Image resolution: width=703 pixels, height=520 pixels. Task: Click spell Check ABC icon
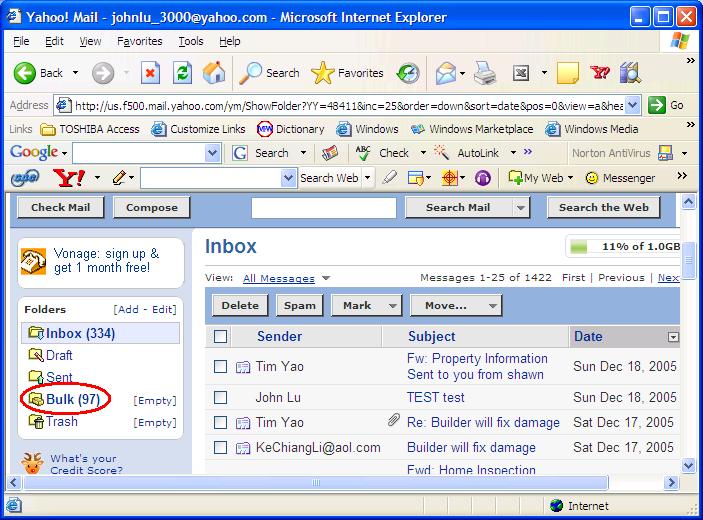tap(362, 153)
